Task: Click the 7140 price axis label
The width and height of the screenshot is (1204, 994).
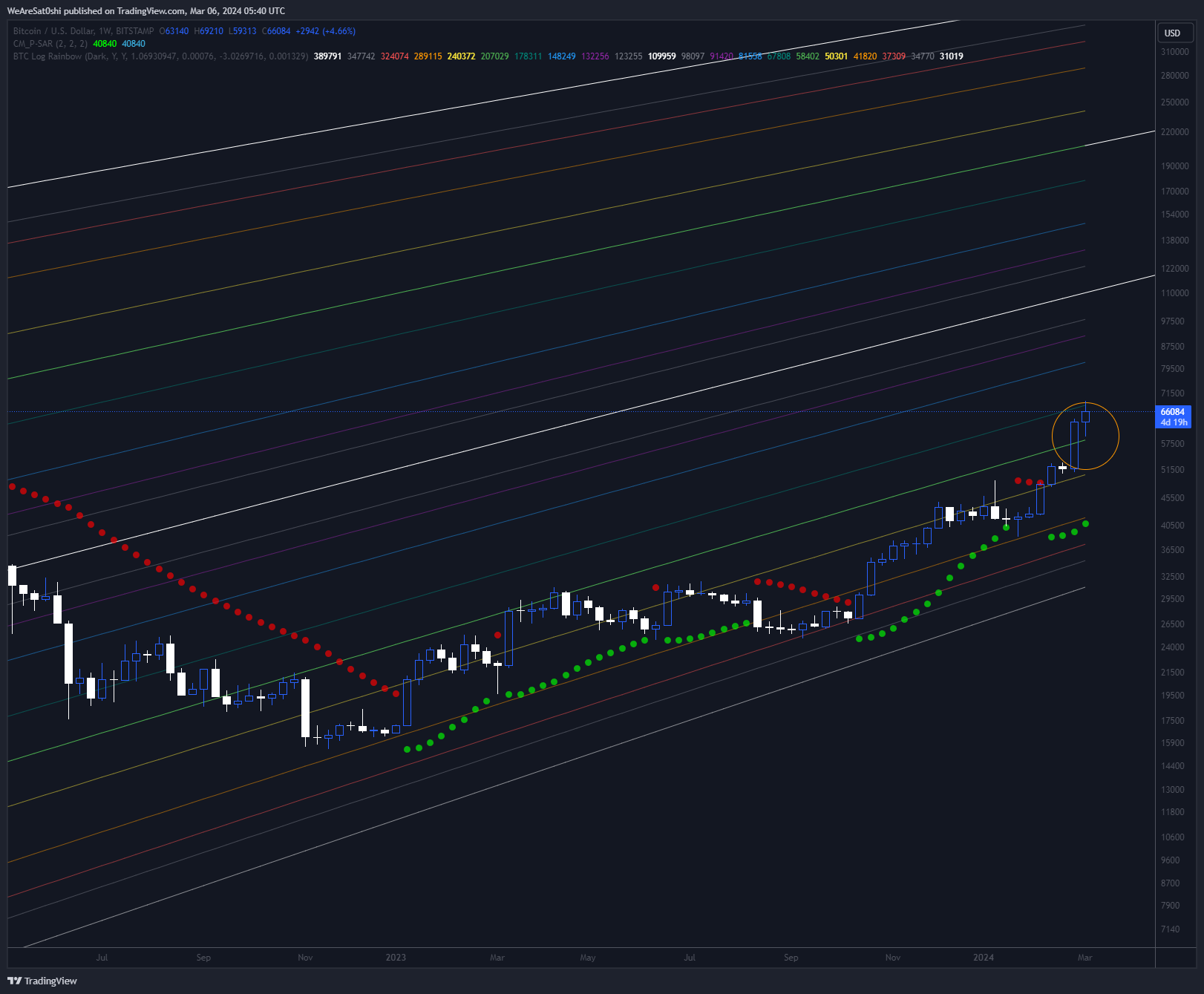Action: 1171,929
